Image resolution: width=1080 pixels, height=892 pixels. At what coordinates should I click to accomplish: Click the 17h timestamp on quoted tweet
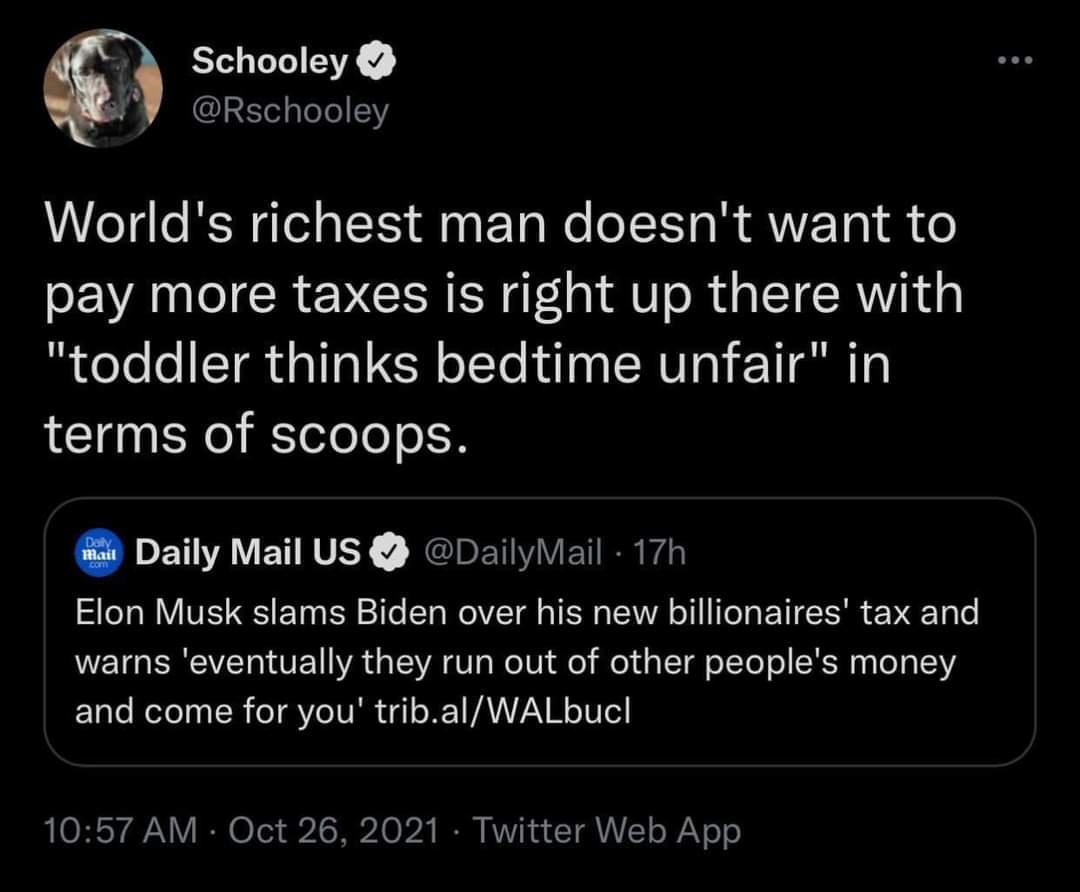[662, 551]
